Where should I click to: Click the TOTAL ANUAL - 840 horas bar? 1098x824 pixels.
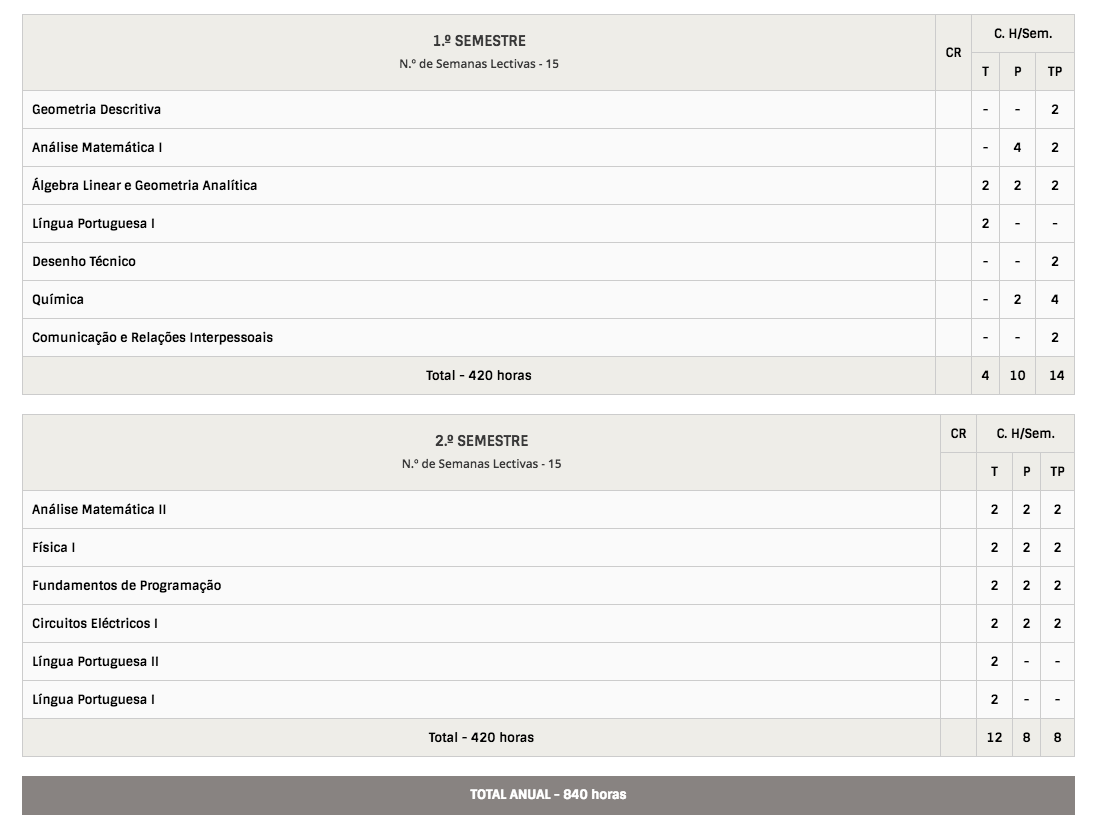pos(548,794)
